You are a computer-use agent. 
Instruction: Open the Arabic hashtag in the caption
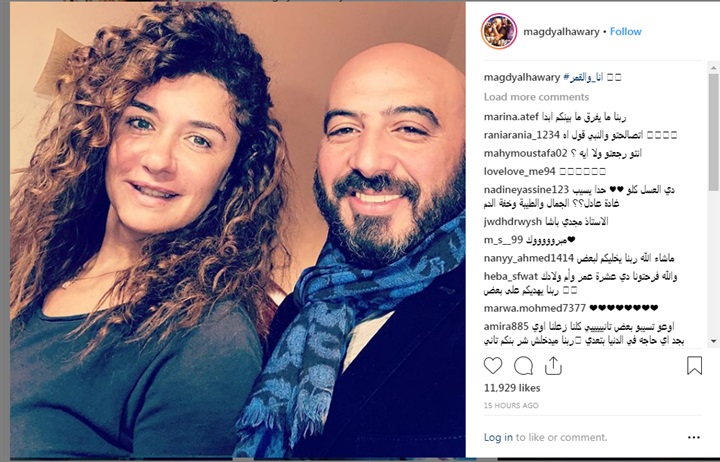pyautogui.click(x=583, y=78)
